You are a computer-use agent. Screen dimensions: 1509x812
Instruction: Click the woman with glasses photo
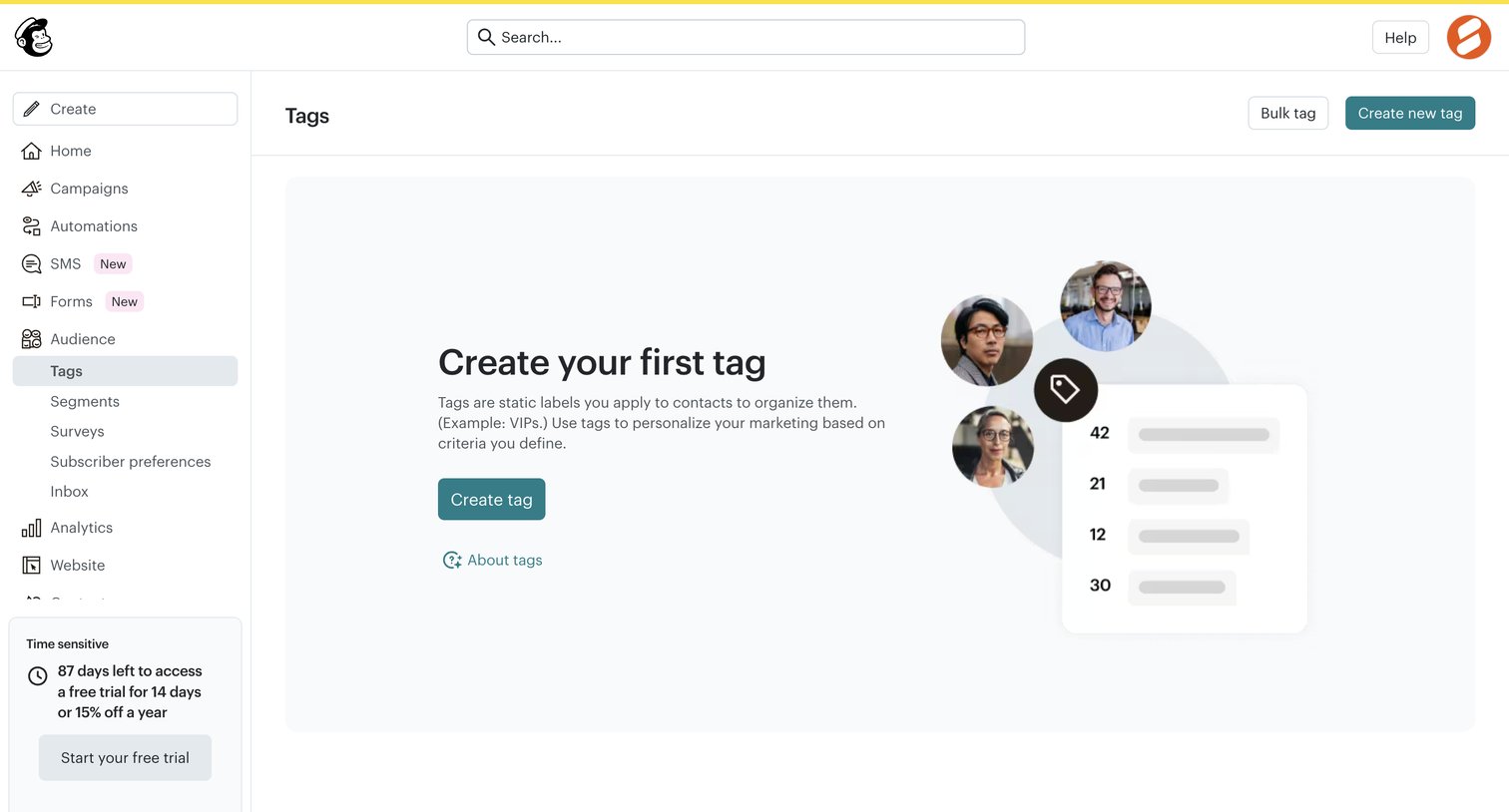click(993, 447)
